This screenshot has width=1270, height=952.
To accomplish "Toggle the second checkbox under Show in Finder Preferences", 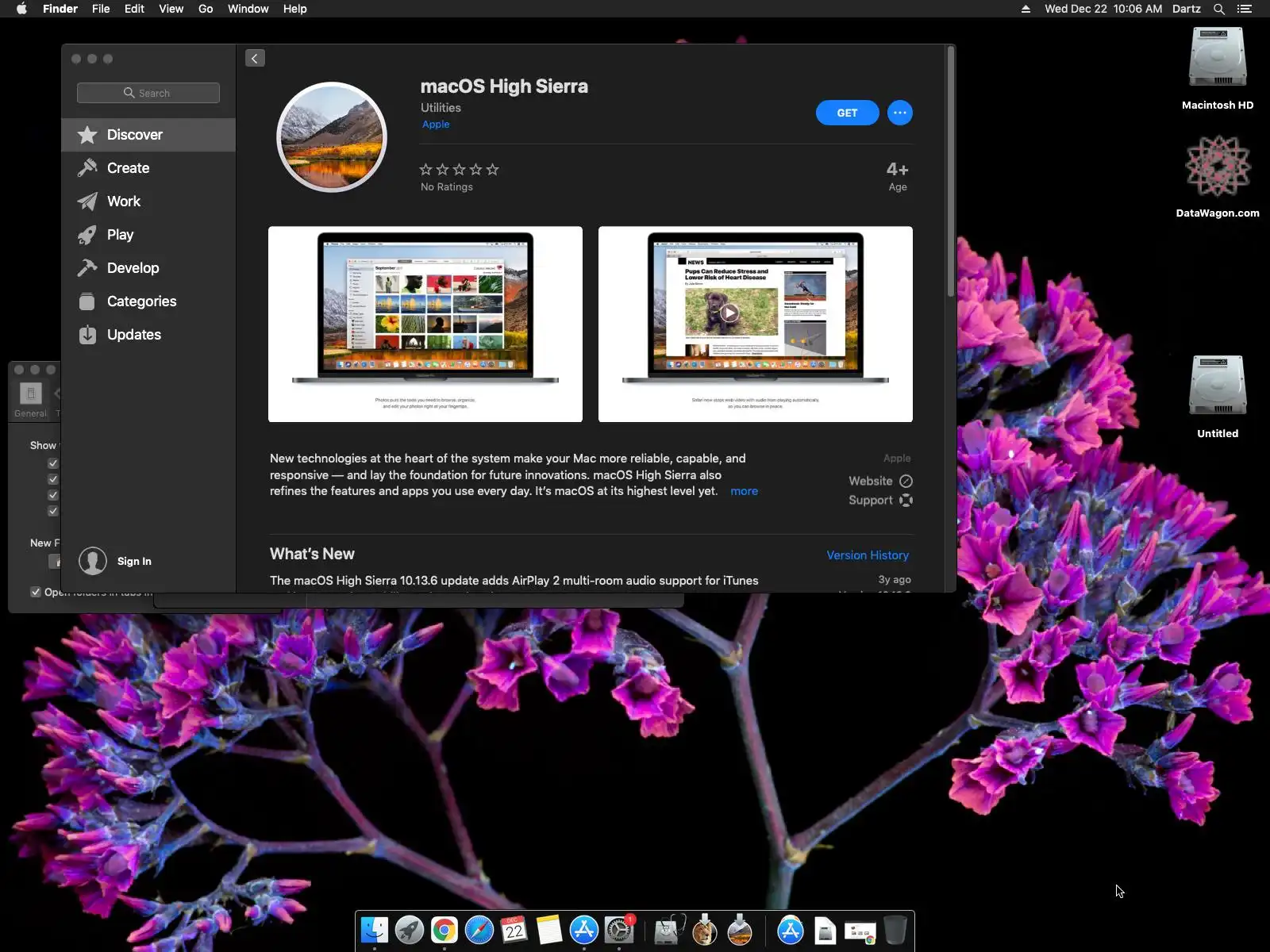I will tap(53, 479).
